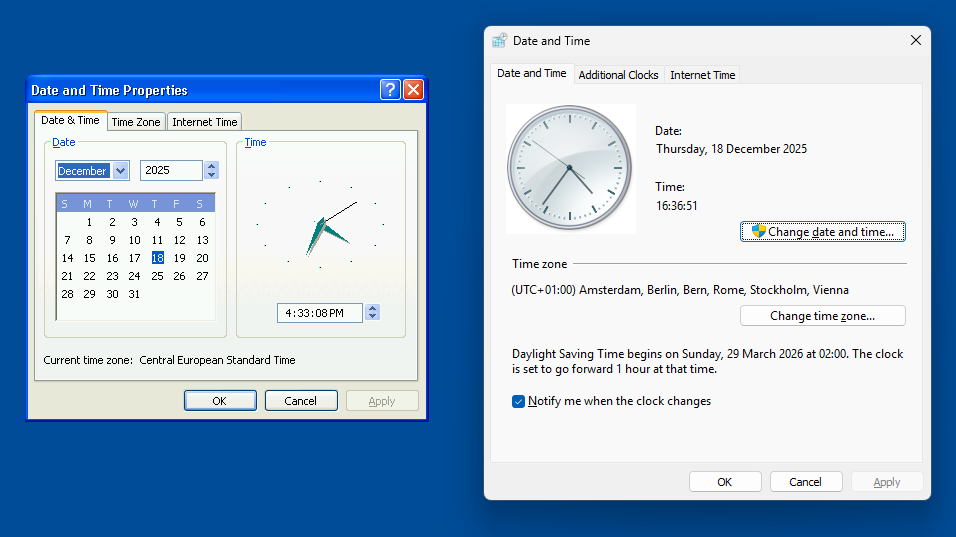Switch to the Time Zone tab
The height and width of the screenshot is (537, 956).
(135, 122)
